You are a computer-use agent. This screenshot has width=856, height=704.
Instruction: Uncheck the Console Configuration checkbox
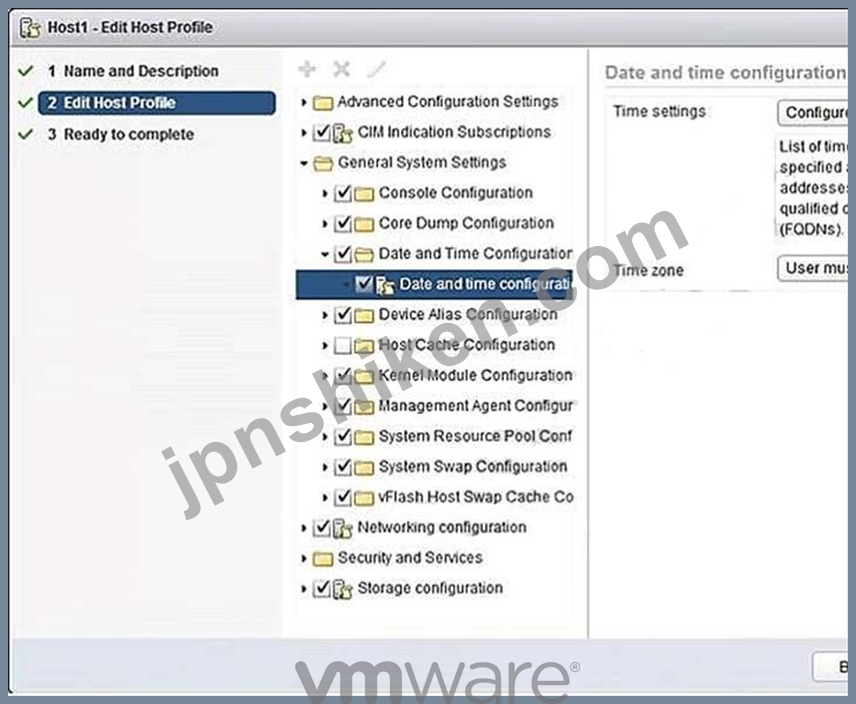pos(343,193)
